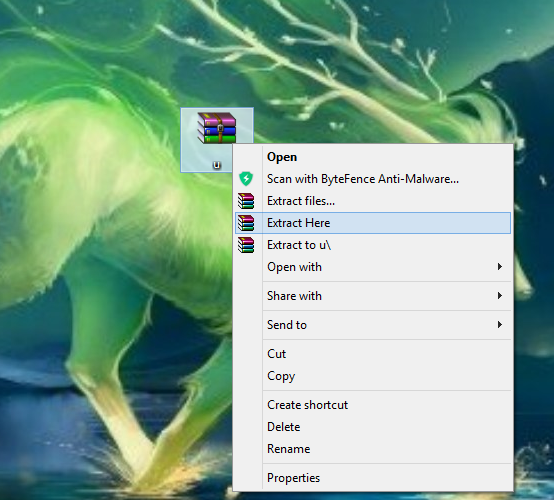Click the file name label u

point(217,165)
